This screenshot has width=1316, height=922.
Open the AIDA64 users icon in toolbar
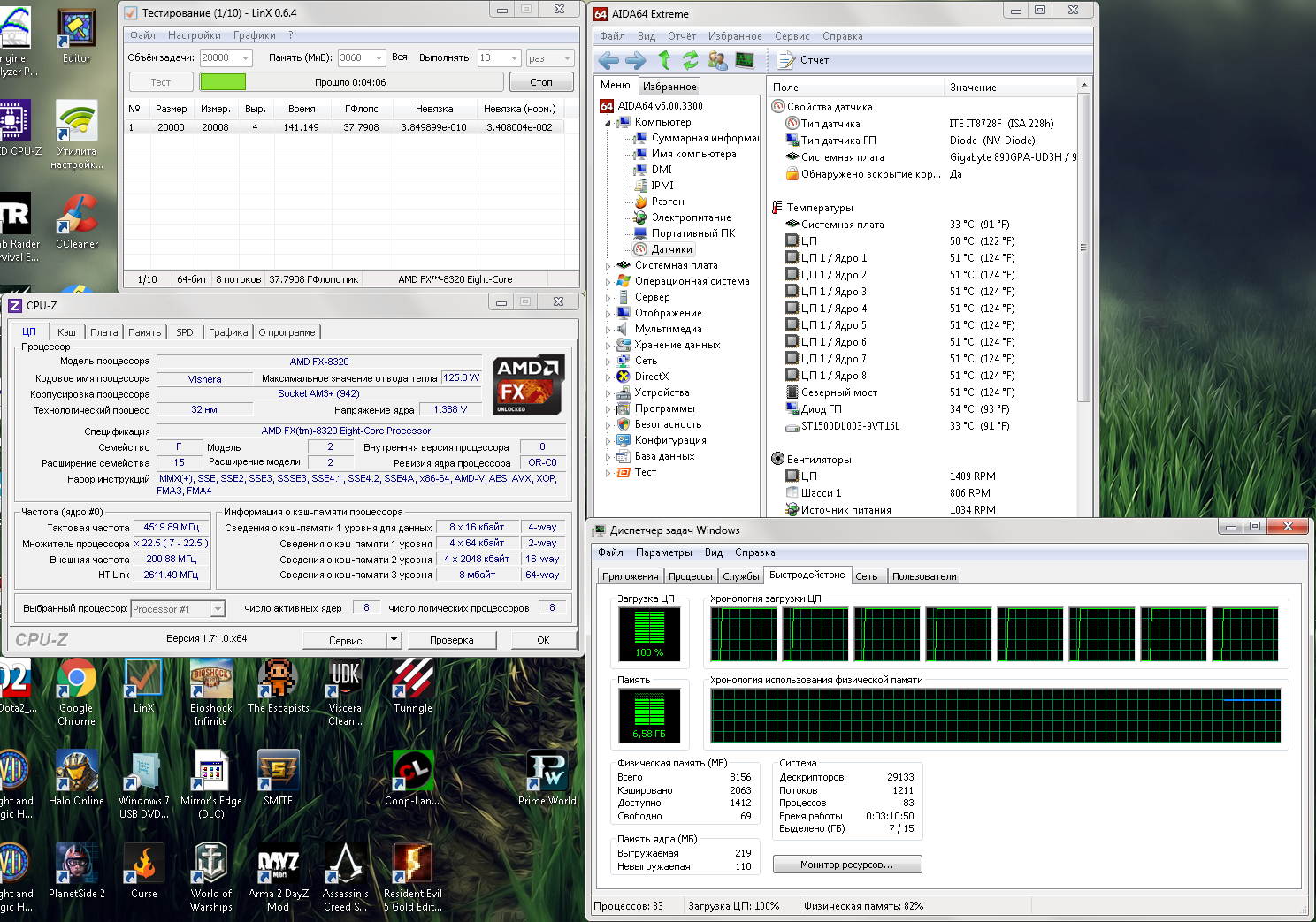tap(717, 60)
